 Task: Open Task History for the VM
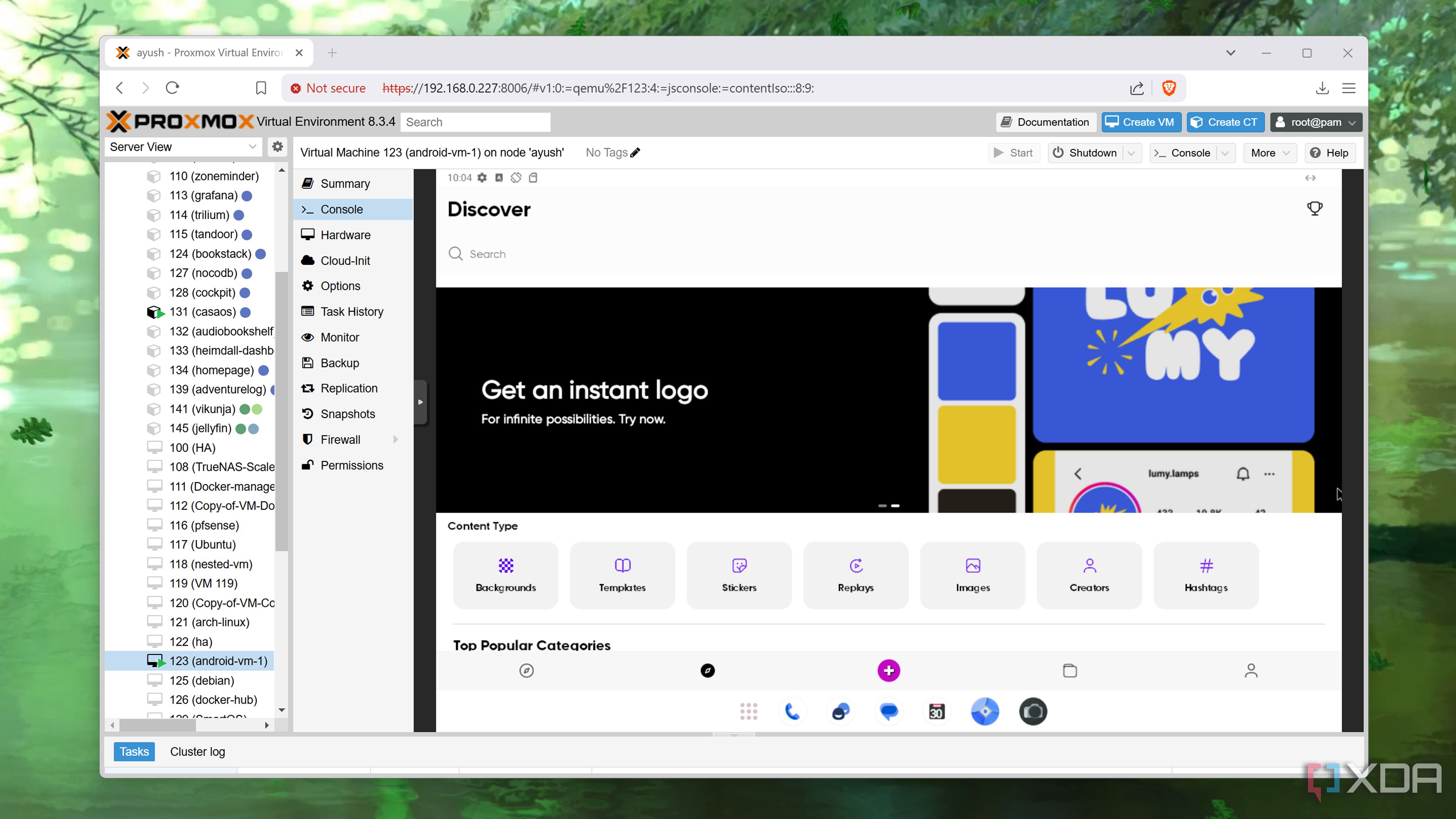coord(351,311)
